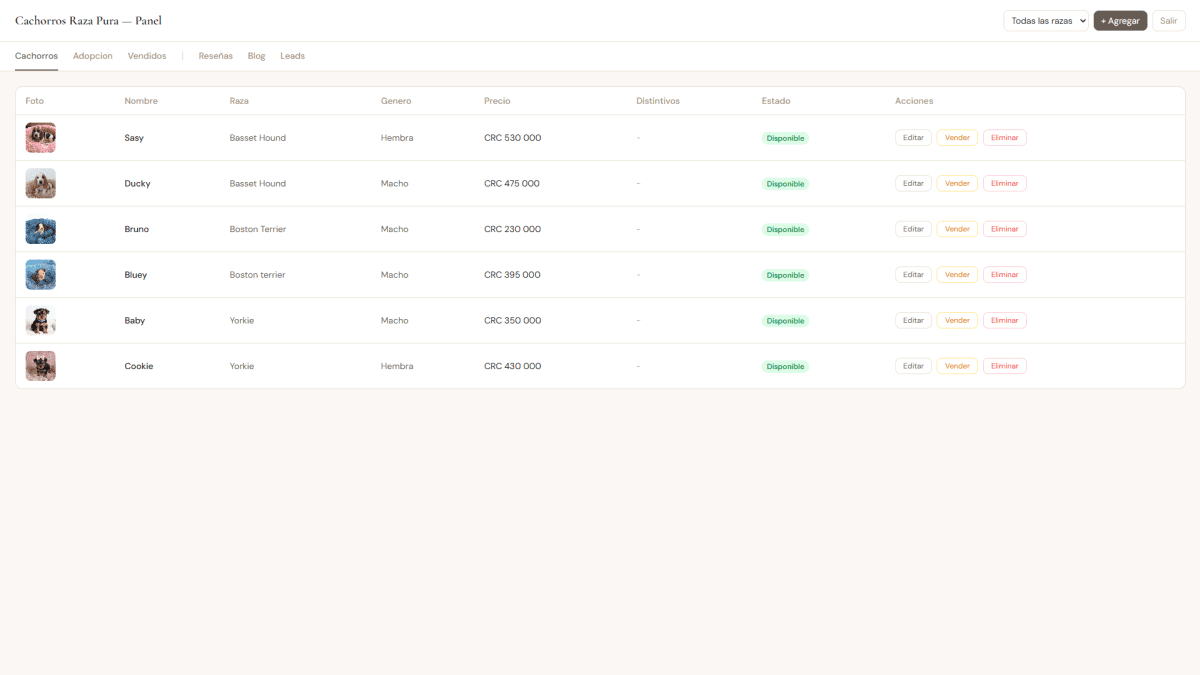1200x675 pixels.
Task: Edit the Sasy puppy entry
Action: click(913, 138)
